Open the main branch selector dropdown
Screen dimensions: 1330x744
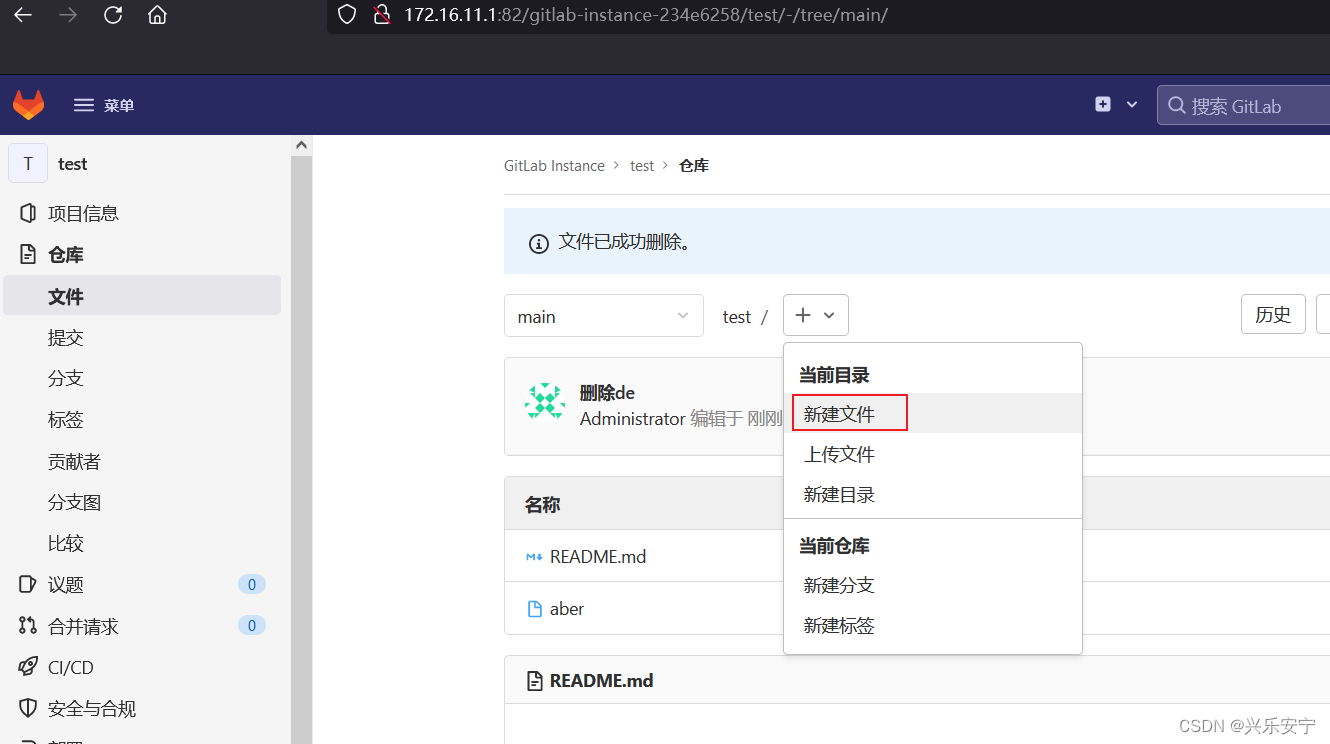[603, 316]
